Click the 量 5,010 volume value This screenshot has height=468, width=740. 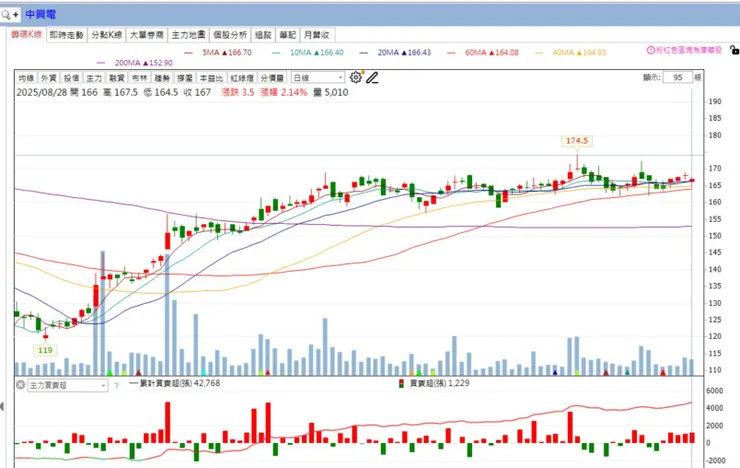tap(331, 92)
